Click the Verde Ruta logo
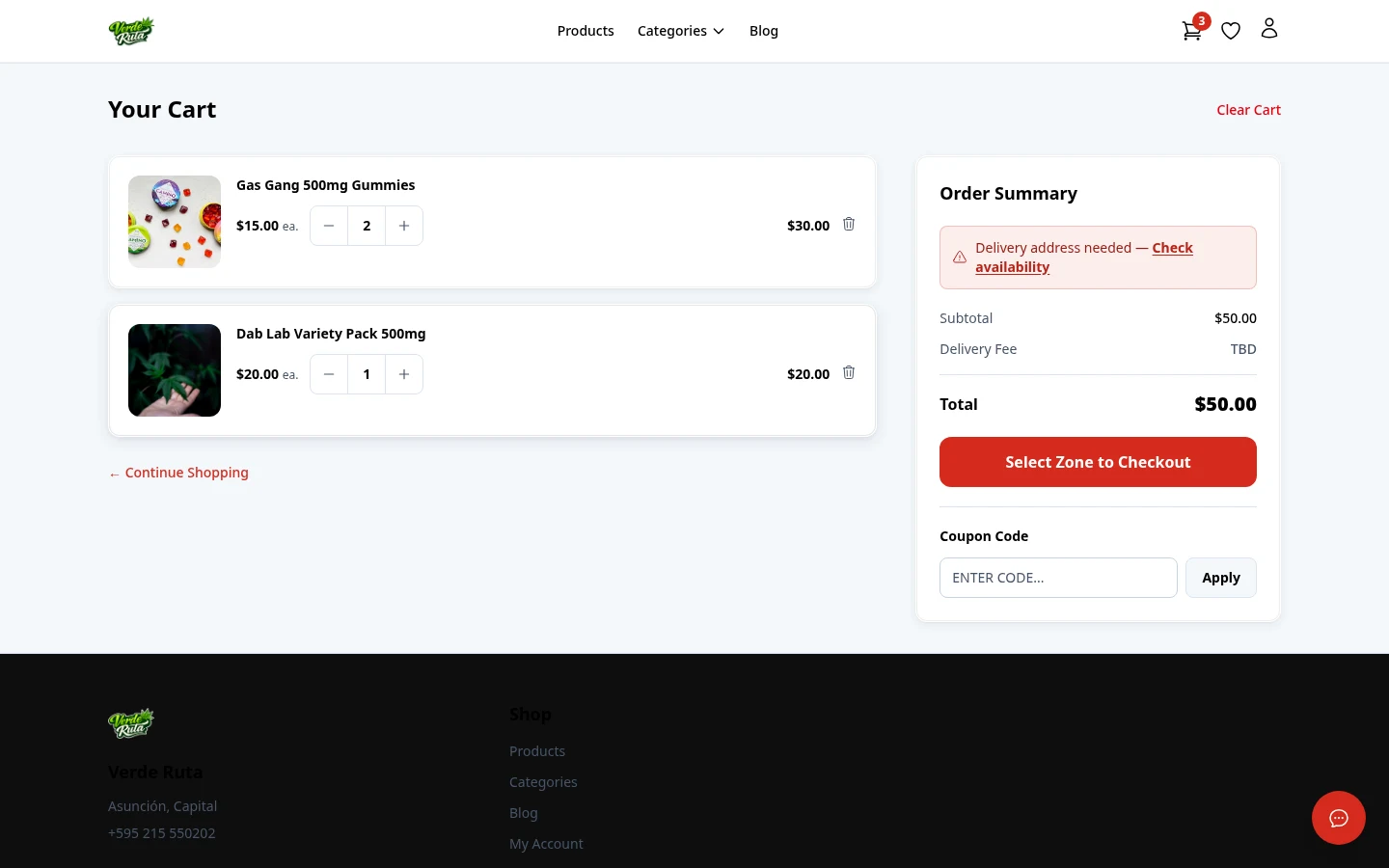The width and height of the screenshot is (1389, 868). coord(131,30)
